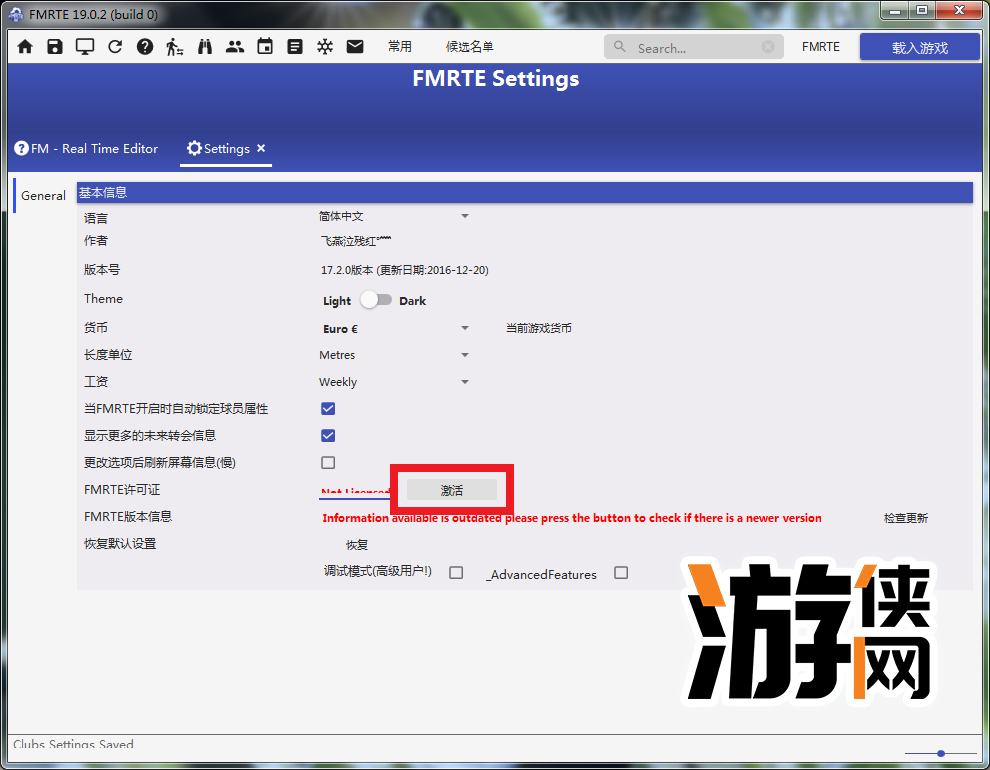Click the Refresh arrow icon
The height and width of the screenshot is (770, 990).
click(115, 47)
